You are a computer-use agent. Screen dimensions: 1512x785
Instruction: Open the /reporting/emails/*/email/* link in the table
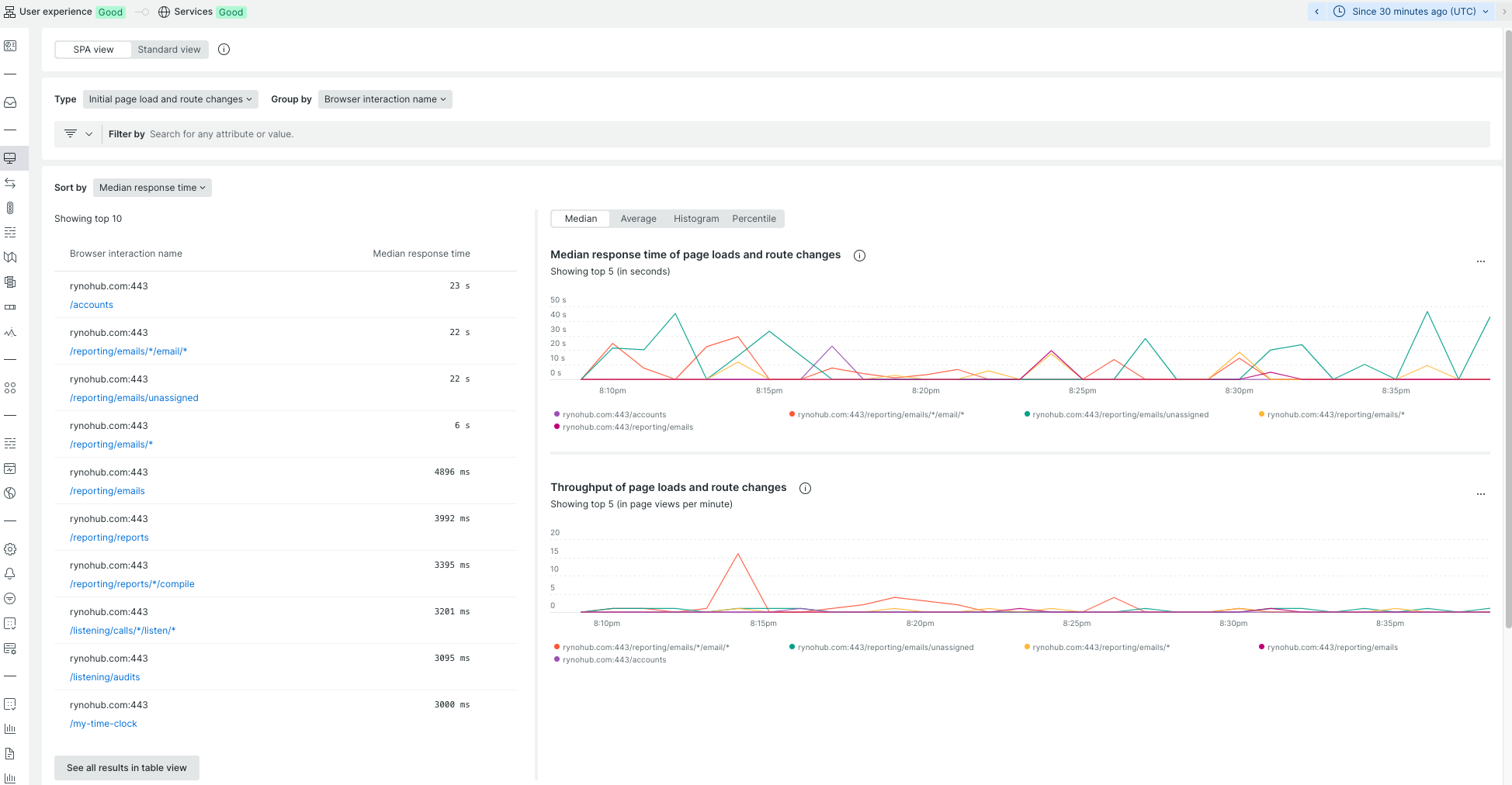coord(129,351)
